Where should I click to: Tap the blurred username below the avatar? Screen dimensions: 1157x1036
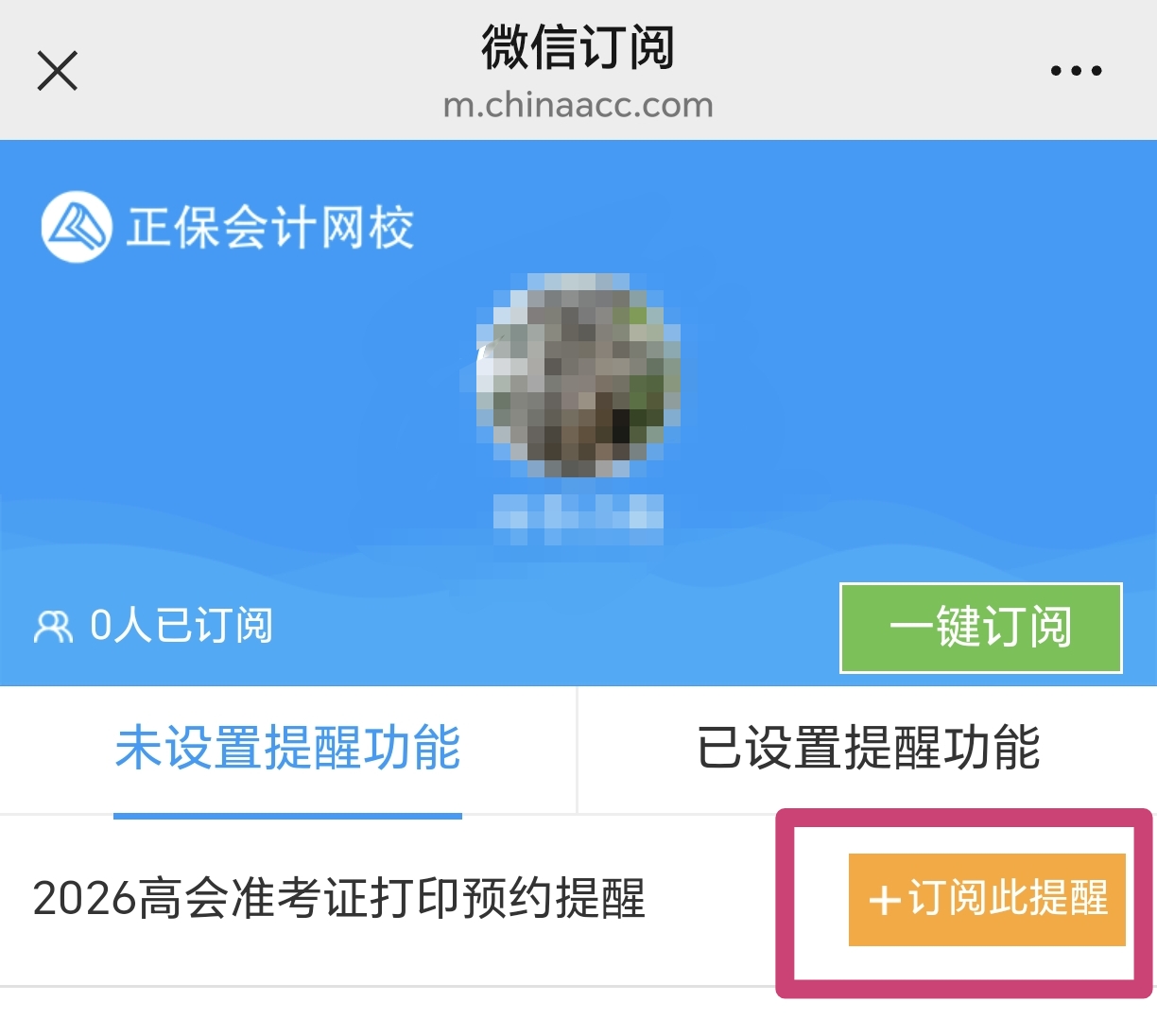[x=578, y=518]
